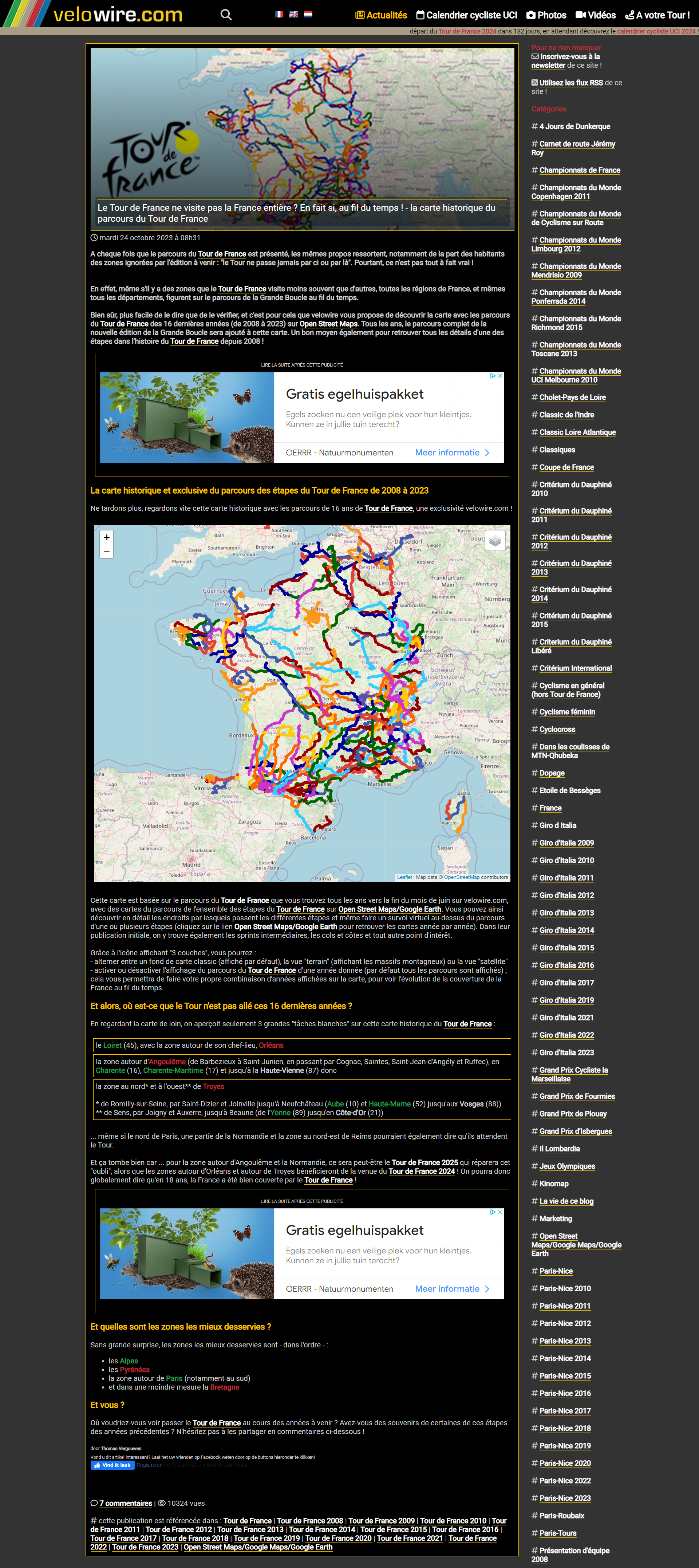Open Cyclisme féminin category
699x1568 pixels.
(567, 712)
